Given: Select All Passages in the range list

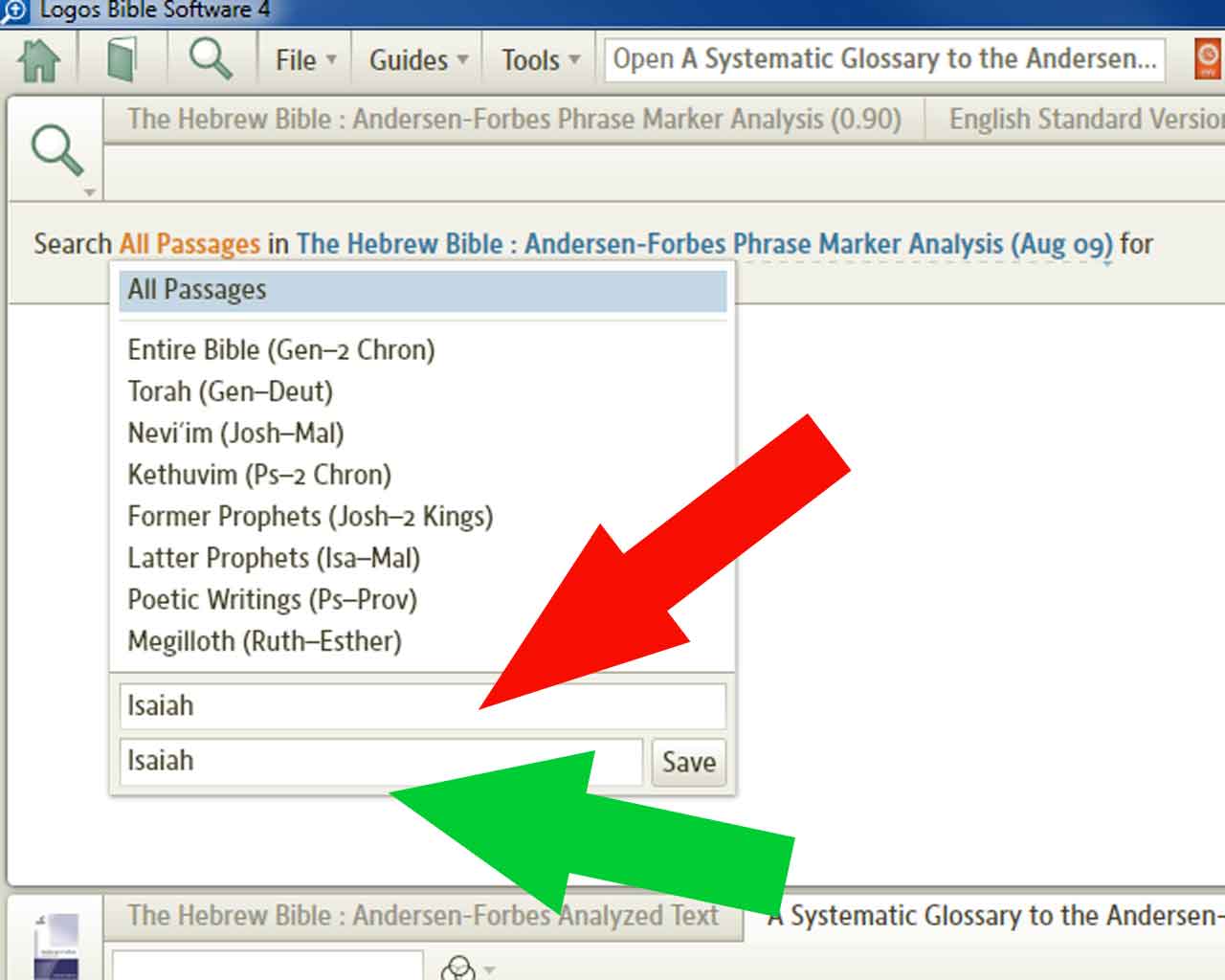Looking at the screenshot, I should (x=423, y=290).
